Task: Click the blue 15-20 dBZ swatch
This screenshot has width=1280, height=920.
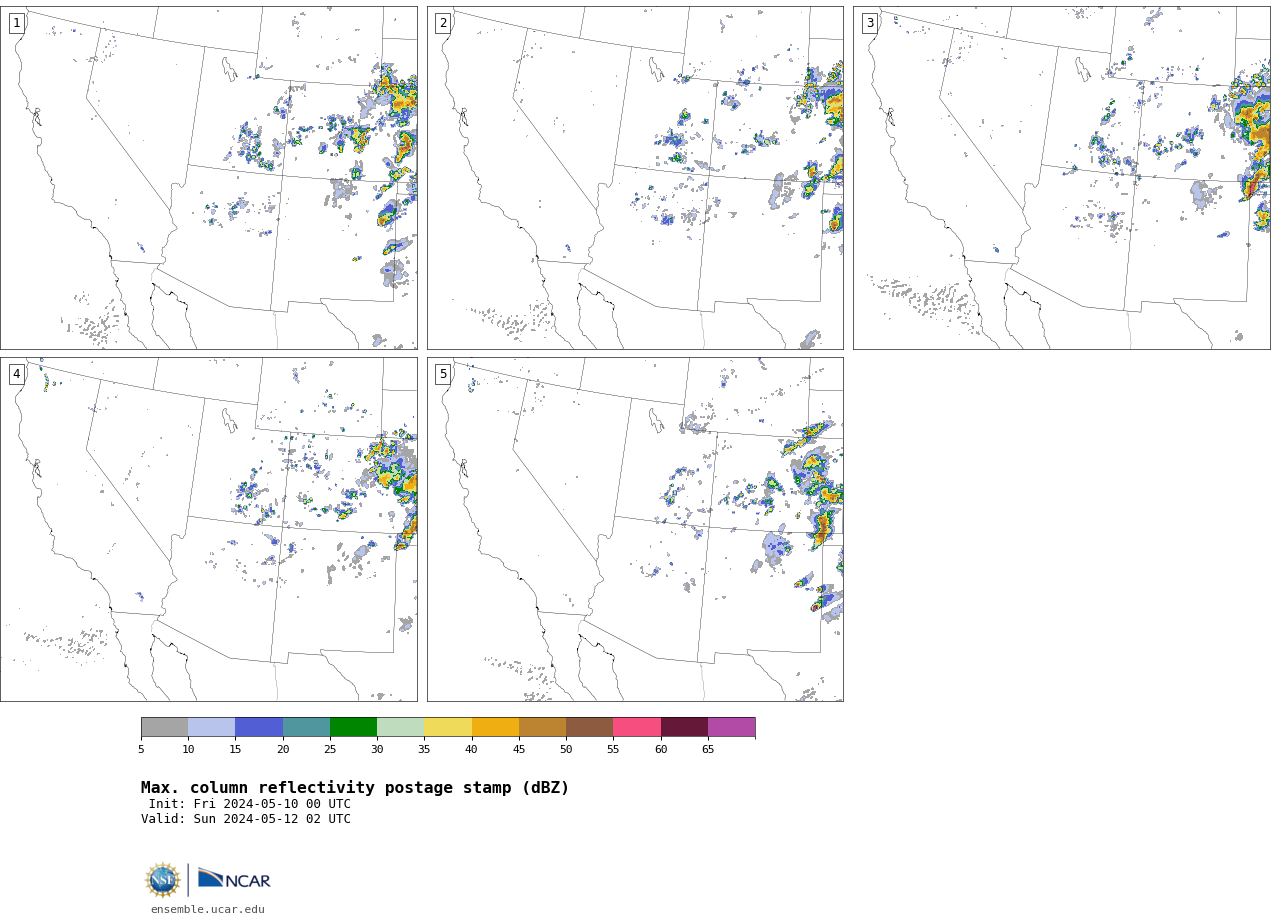Action: pos(259,727)
